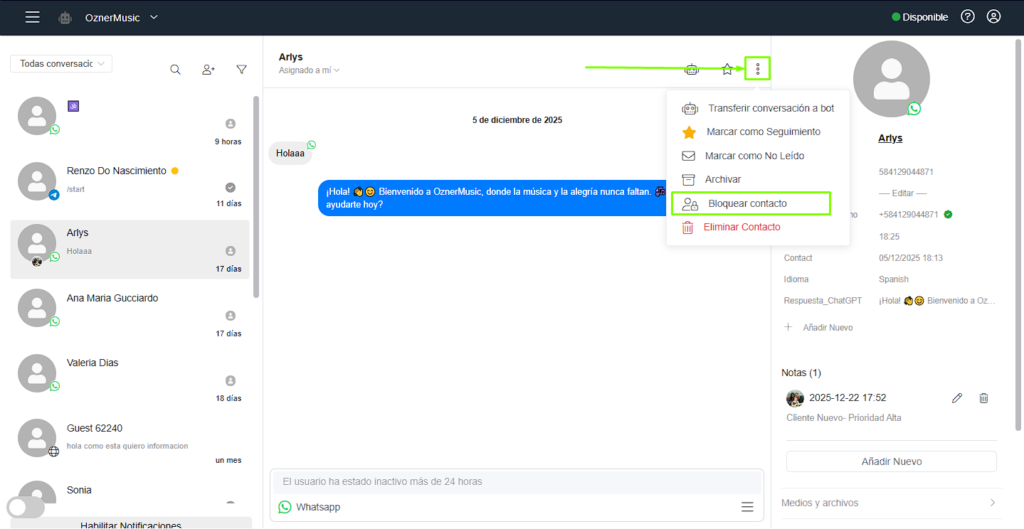Image resolution: width=1024 pixels, height=529 pixels.
Task: Click the bot icon in chat header
Action: (691, 69)
